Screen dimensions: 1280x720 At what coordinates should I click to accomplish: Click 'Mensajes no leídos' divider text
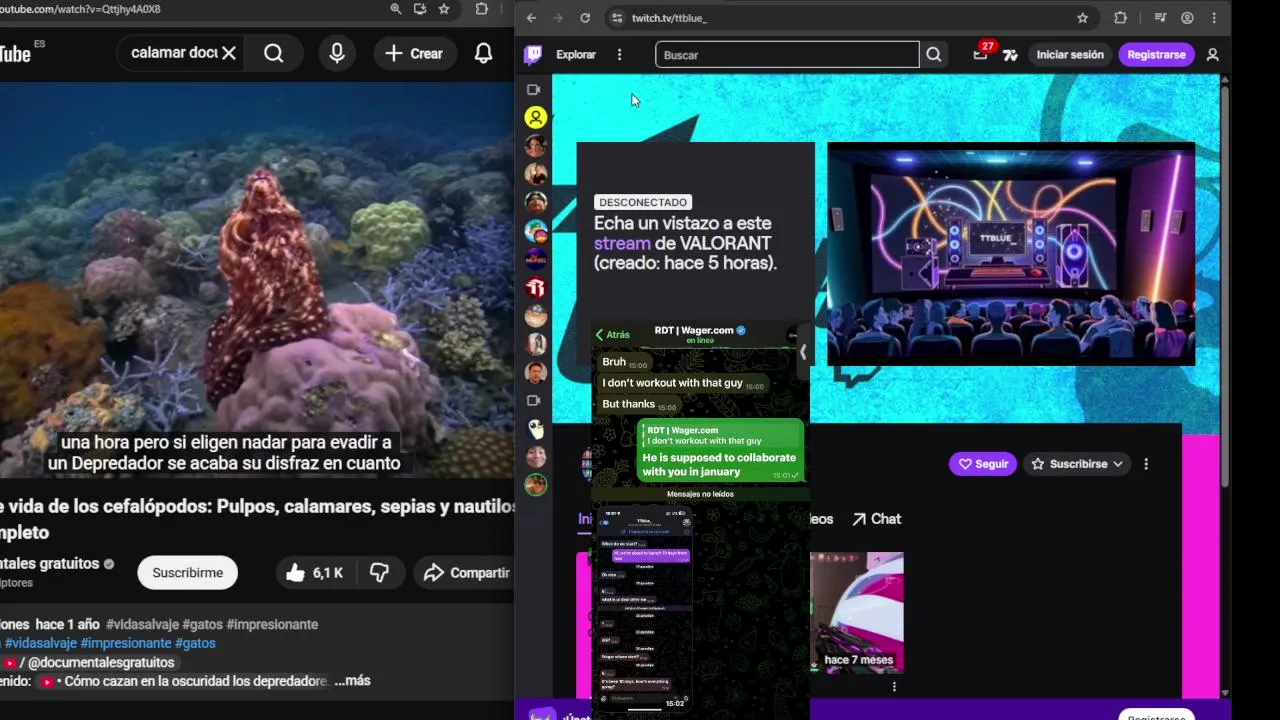point(700,494)
